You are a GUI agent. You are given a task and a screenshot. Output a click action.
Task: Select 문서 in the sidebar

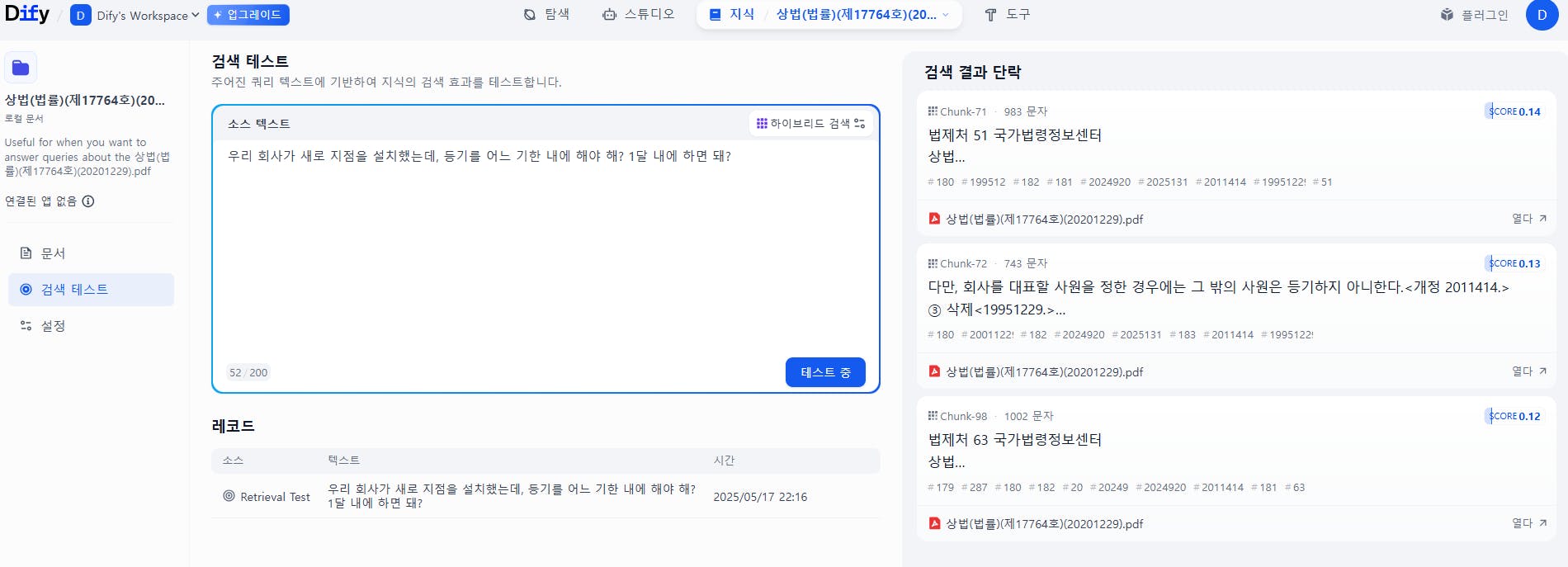(53, 253)
